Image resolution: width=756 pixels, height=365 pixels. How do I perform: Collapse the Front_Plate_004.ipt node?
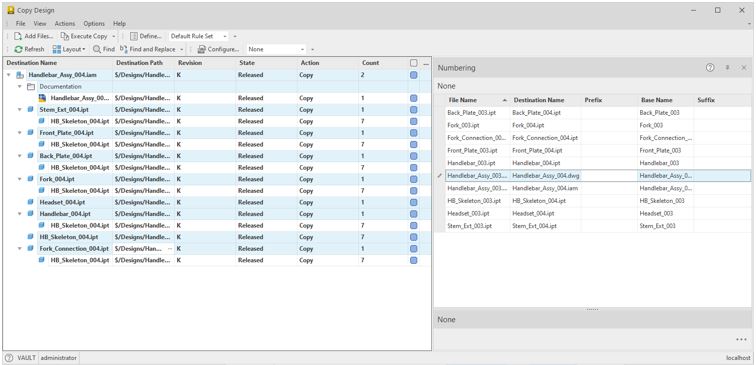pyautogui.click(x=20, y=133)
